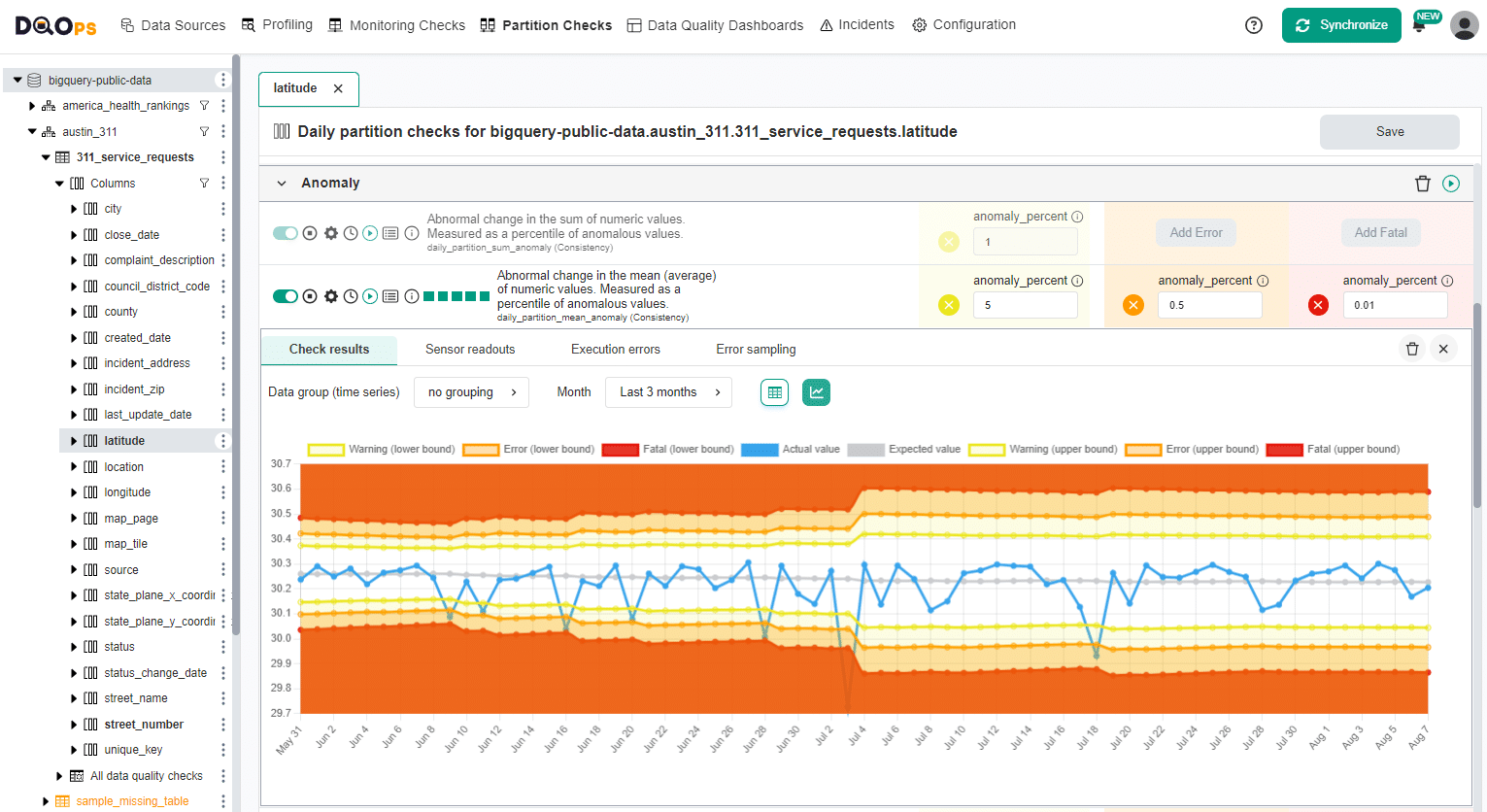
Task: Run the daily_partition_sum_anomaly check
Action: point(370,233)
